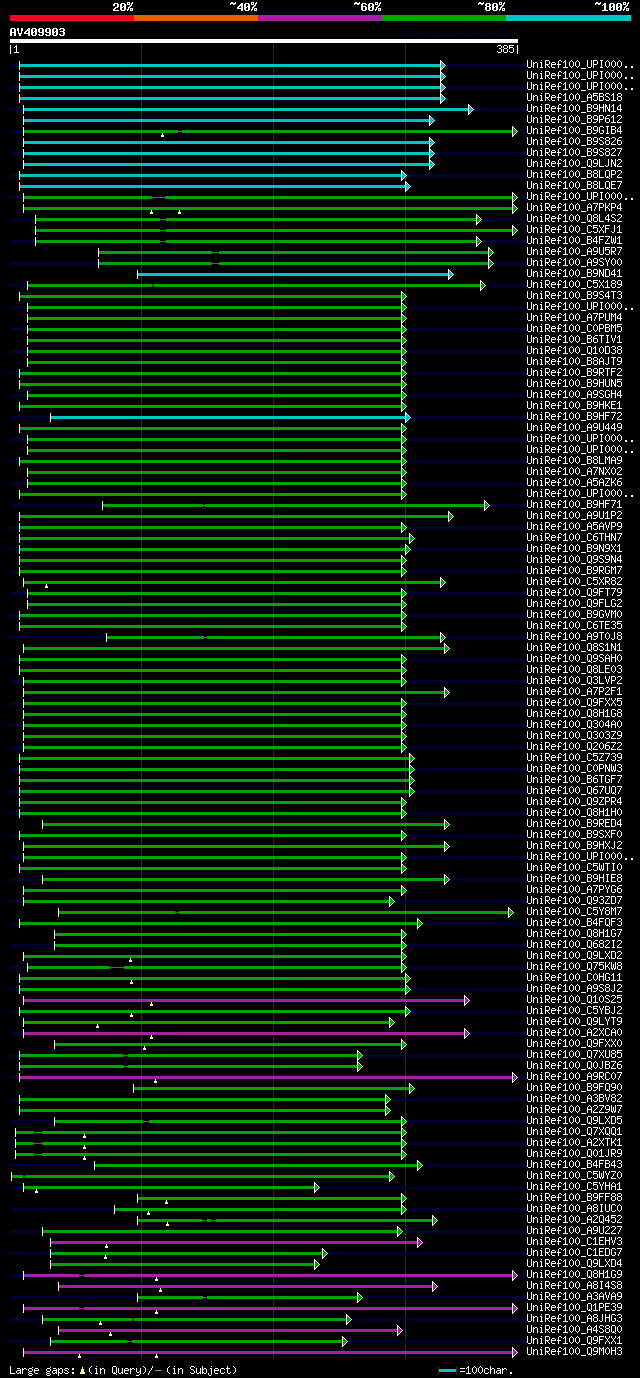Select label UniRef100_Q10S25
Viewport: 640px width, 1378px height.
pyautogui.click(x=576, y=1000)
